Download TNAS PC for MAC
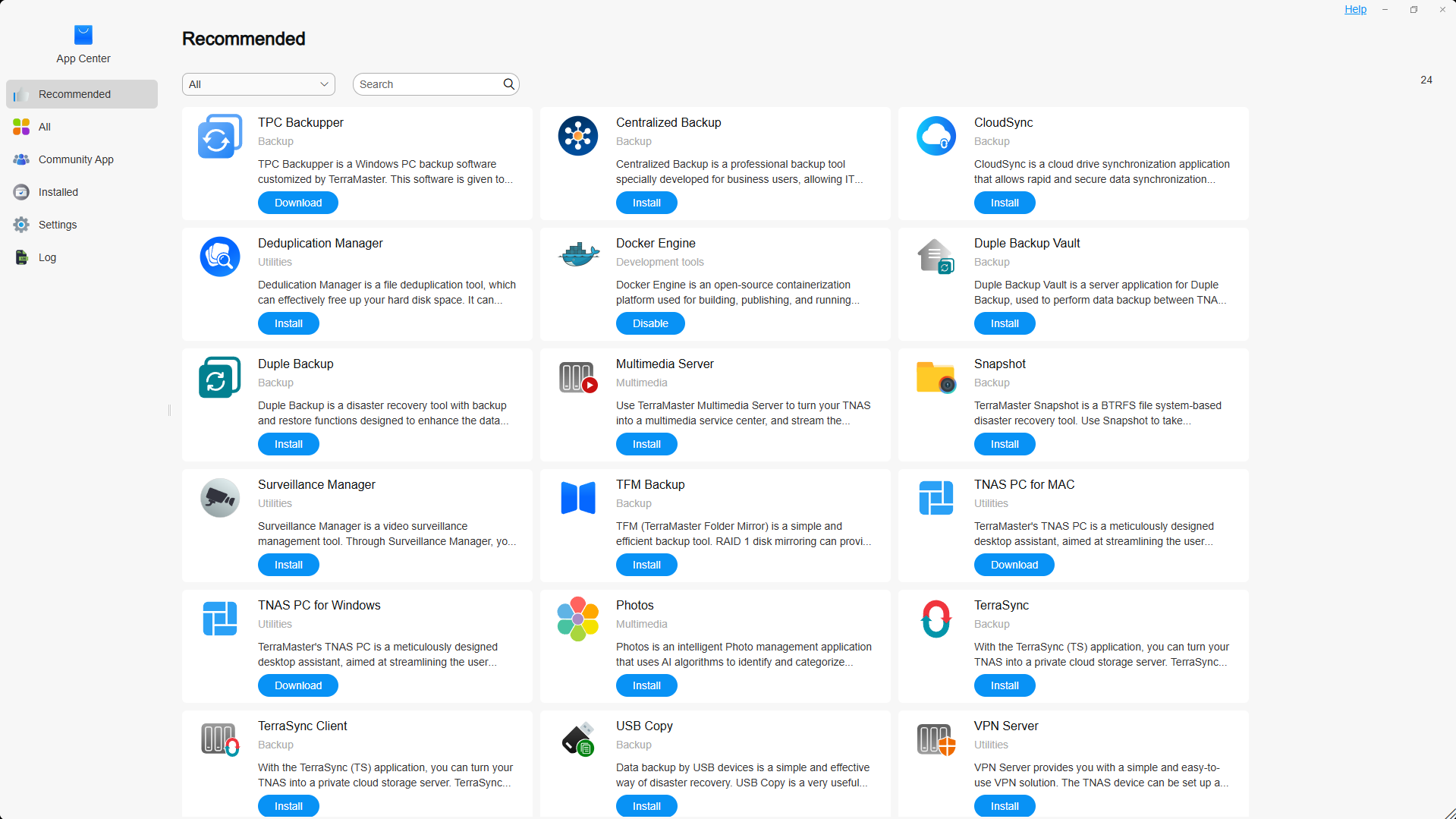This screenshot has width=1456, height=819. click(1014, 565)
